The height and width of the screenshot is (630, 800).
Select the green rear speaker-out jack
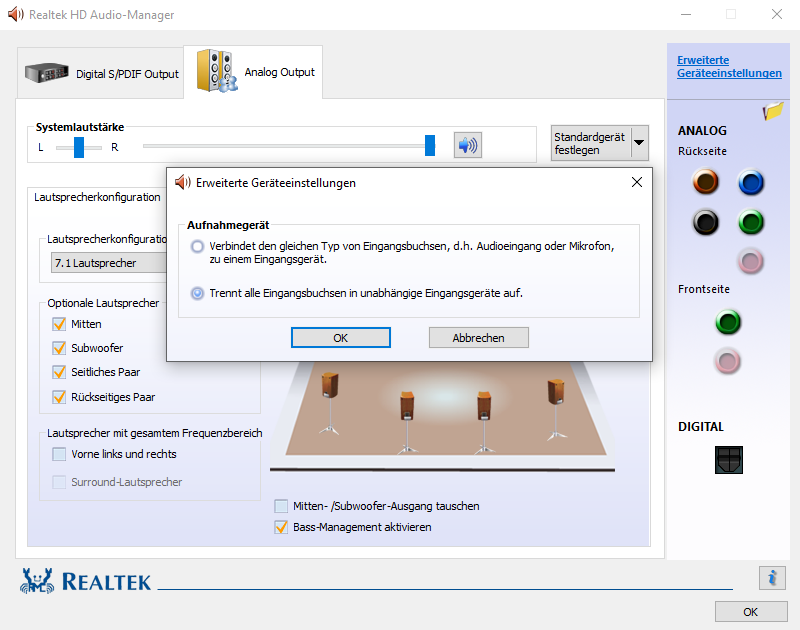751,222
